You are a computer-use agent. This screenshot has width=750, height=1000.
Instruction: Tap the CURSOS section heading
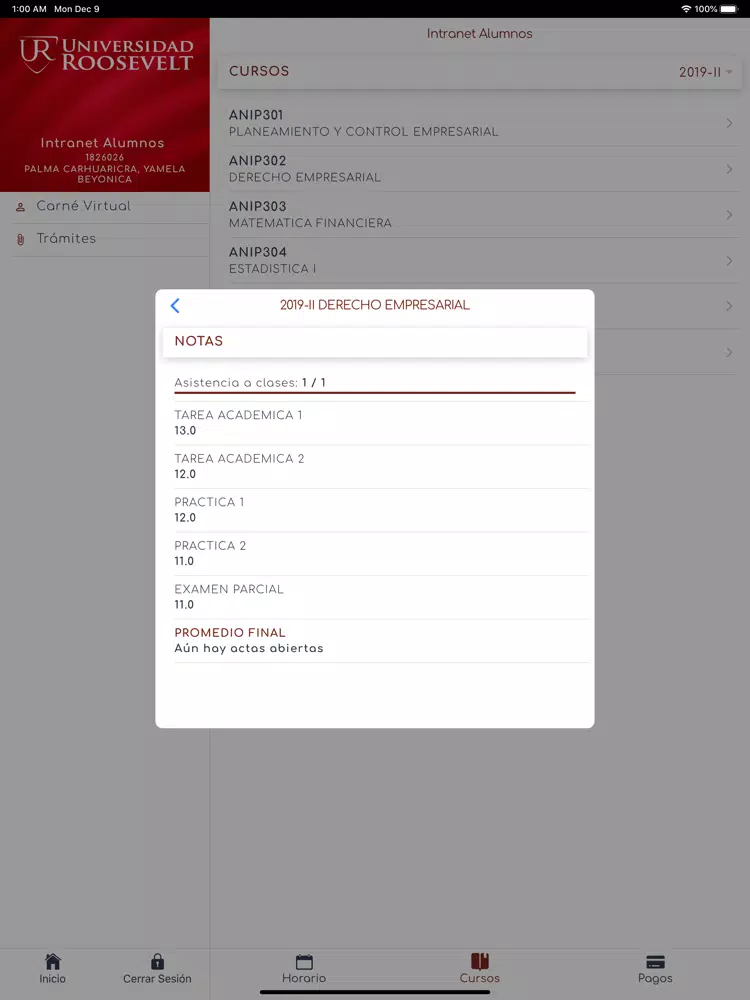point(259,71)
